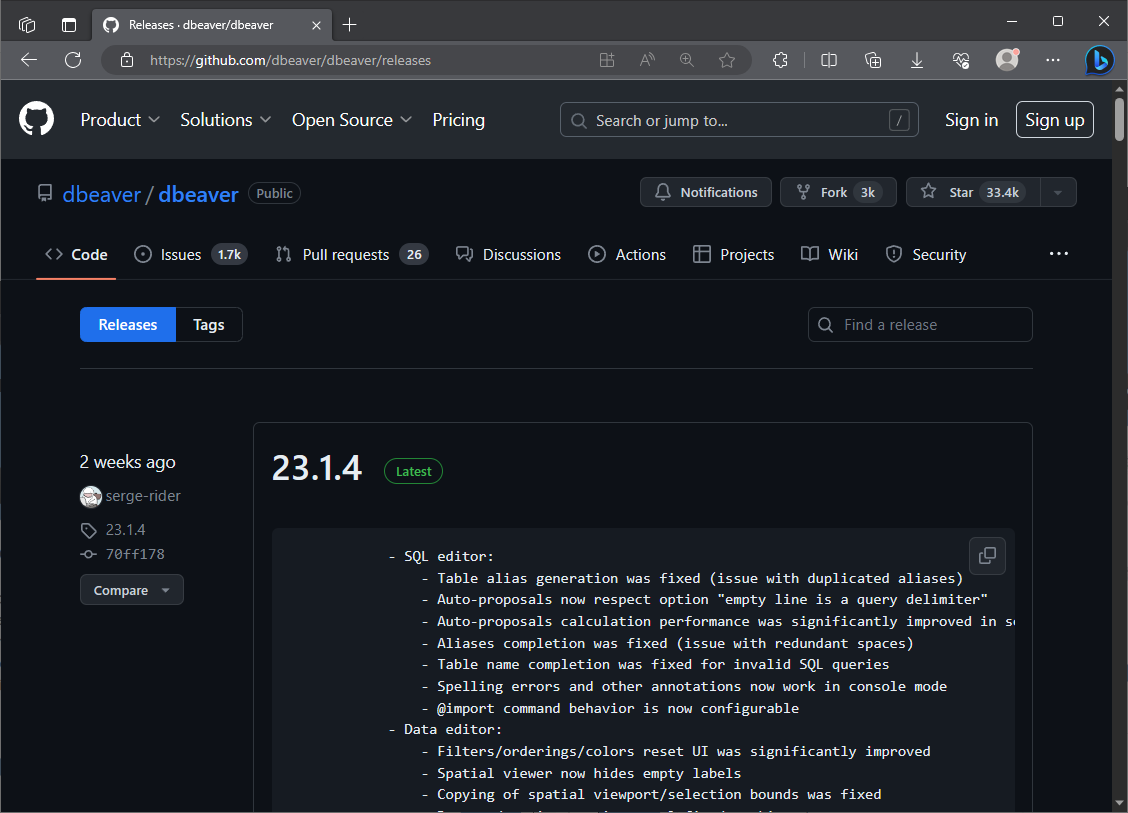Image resolution: width=1128 pixels, height=813 pixels.
Task: Open the workspaces icon in title bar
Action: [27, 25]
